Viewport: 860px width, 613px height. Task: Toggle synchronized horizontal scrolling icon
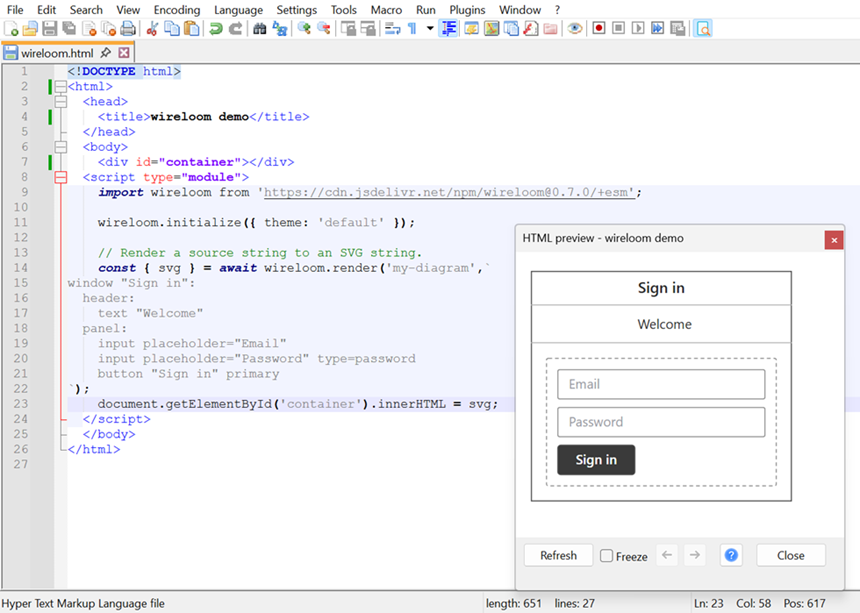click(x=367, y=29)
